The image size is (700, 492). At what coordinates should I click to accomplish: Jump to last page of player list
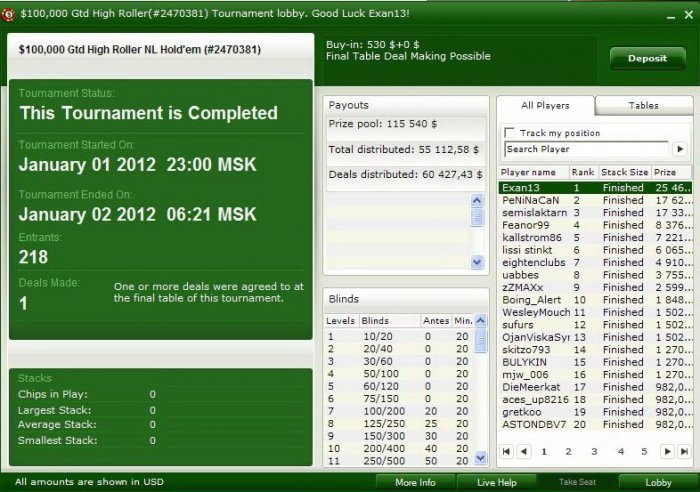pos(684,451)
